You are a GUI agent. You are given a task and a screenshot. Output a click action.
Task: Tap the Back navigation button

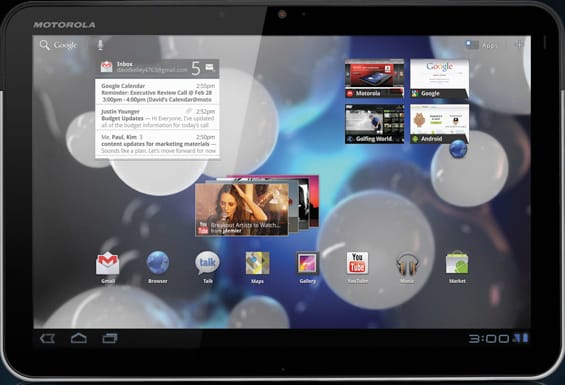[x=48, y=338]
